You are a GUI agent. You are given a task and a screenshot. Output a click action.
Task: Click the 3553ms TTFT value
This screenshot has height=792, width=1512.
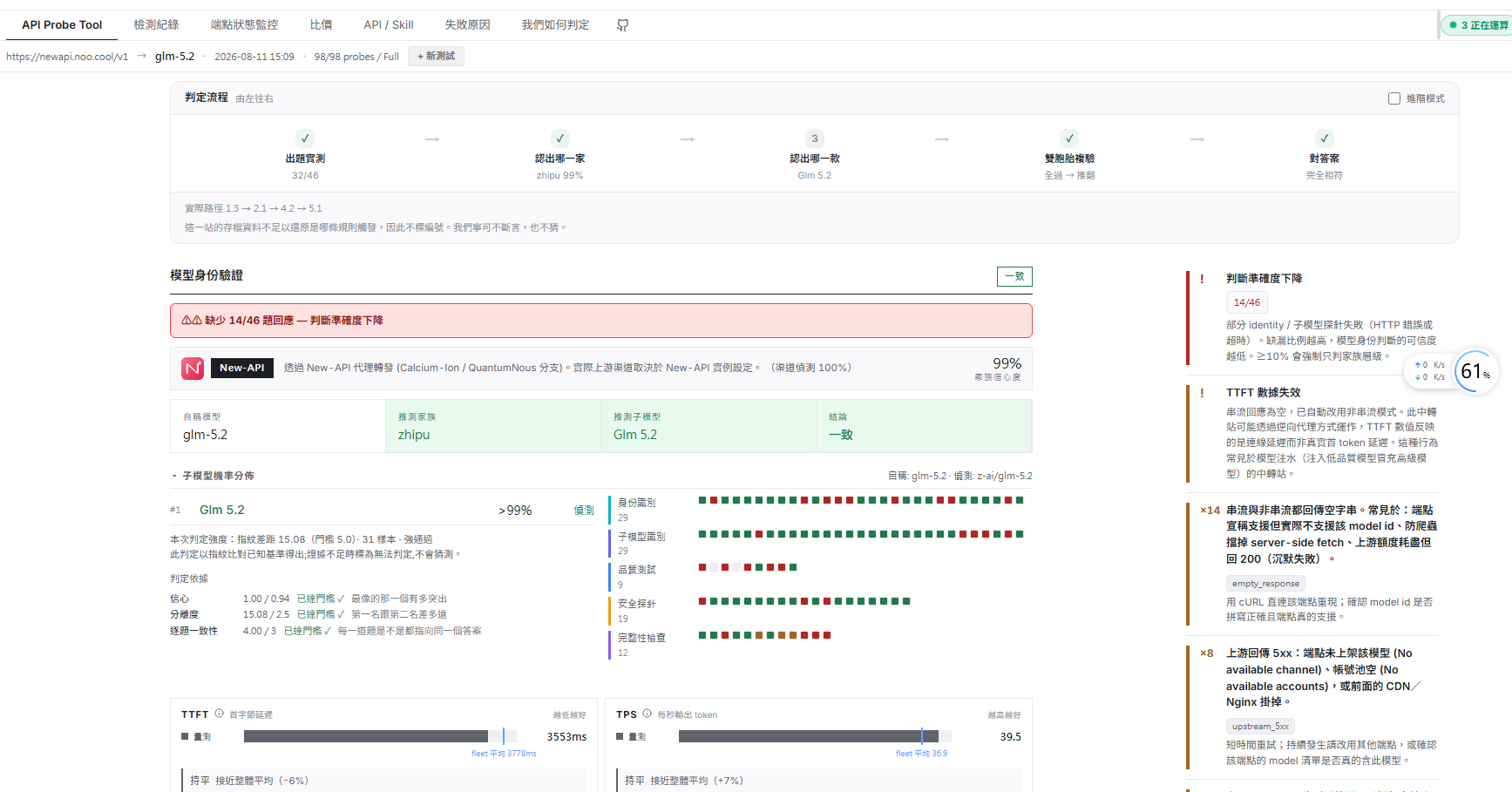566,737
